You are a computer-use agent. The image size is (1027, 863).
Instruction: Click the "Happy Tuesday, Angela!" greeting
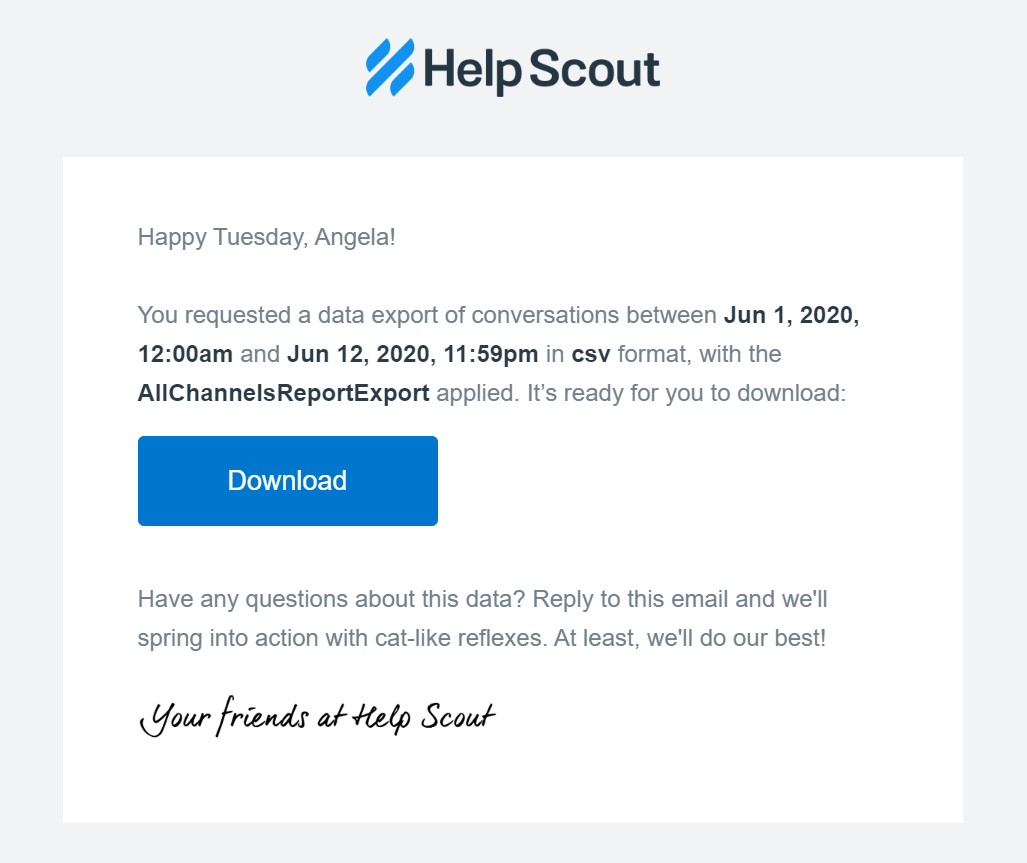267,238
